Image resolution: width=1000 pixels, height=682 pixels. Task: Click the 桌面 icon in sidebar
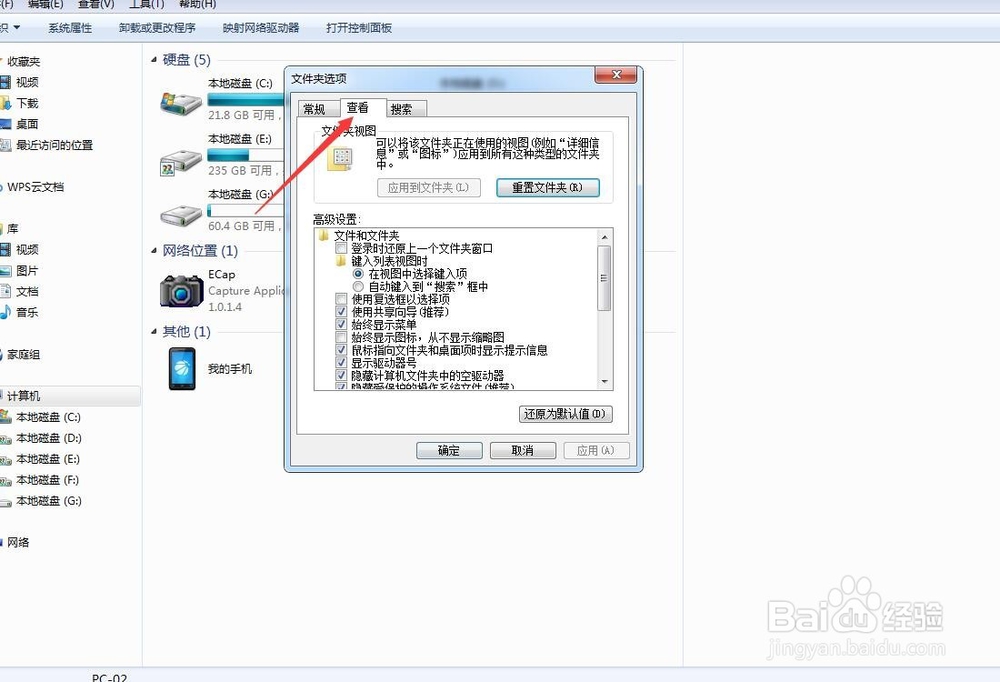pyautogui.click(x=5, y=124)
